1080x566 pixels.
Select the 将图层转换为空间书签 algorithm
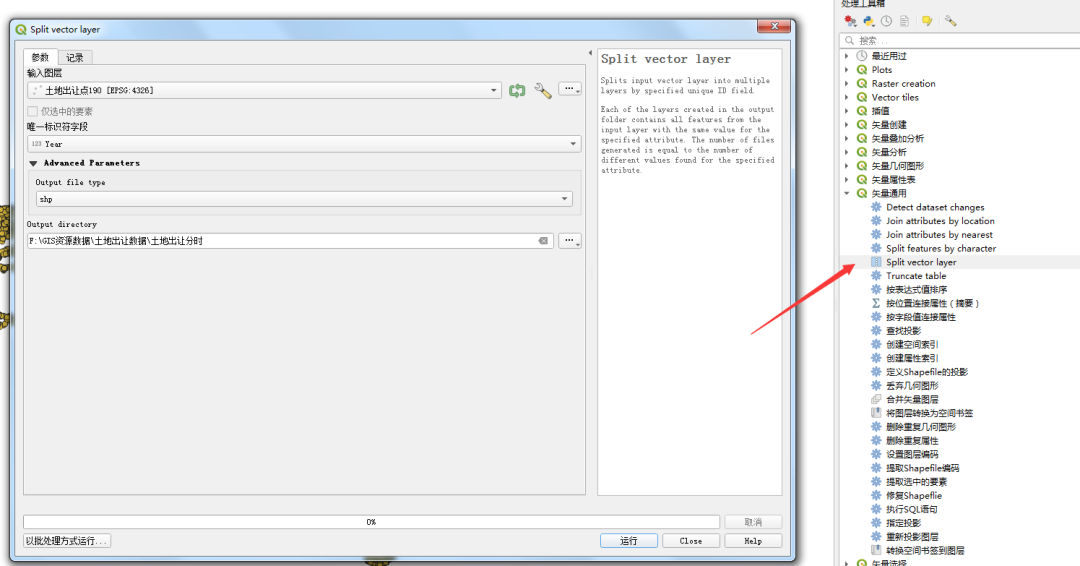(x=929, y=413)
